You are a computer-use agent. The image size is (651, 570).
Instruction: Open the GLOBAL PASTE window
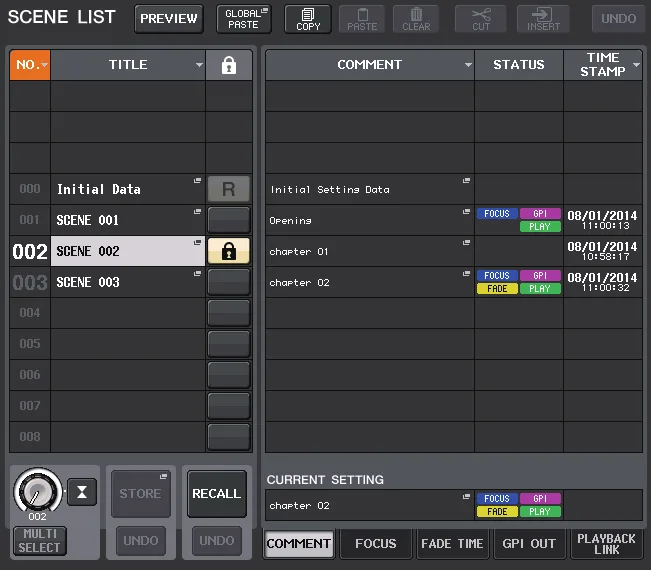click(244, 19)
